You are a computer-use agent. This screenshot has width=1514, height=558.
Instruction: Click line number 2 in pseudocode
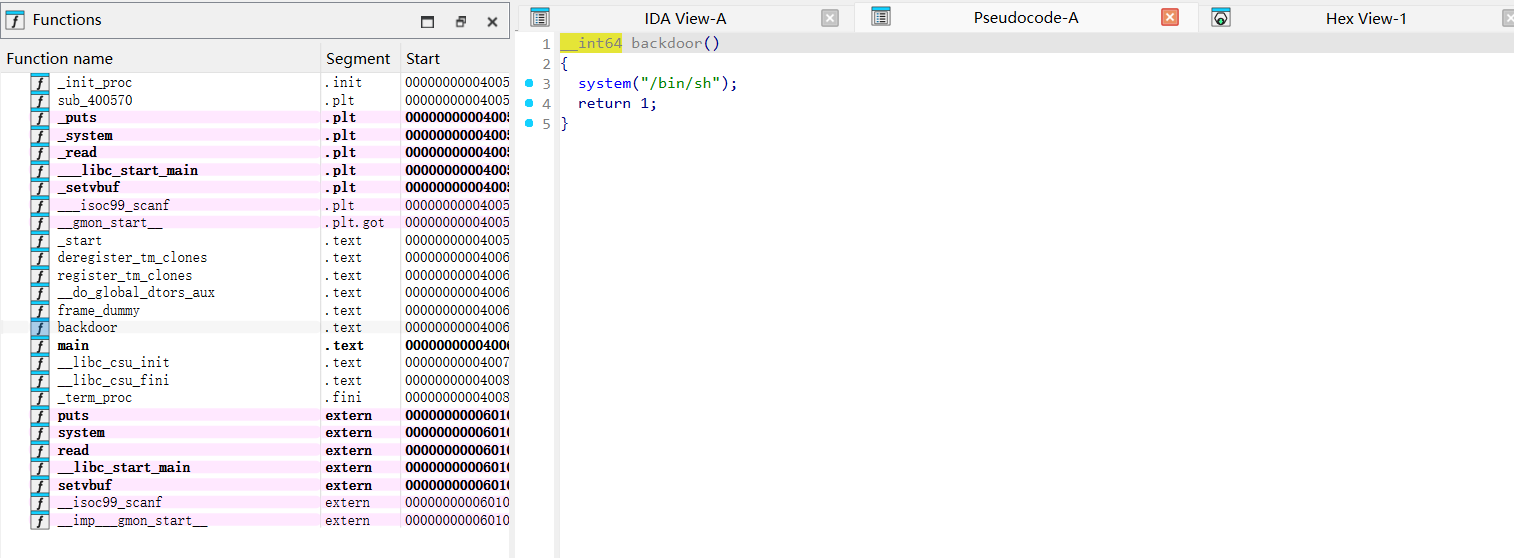tap(546, 64)
